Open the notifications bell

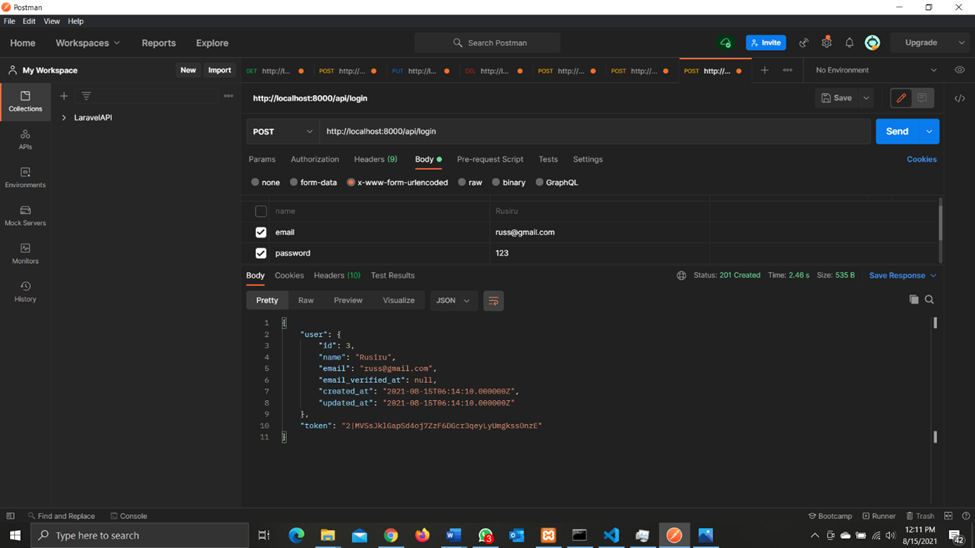click(849, 43)
